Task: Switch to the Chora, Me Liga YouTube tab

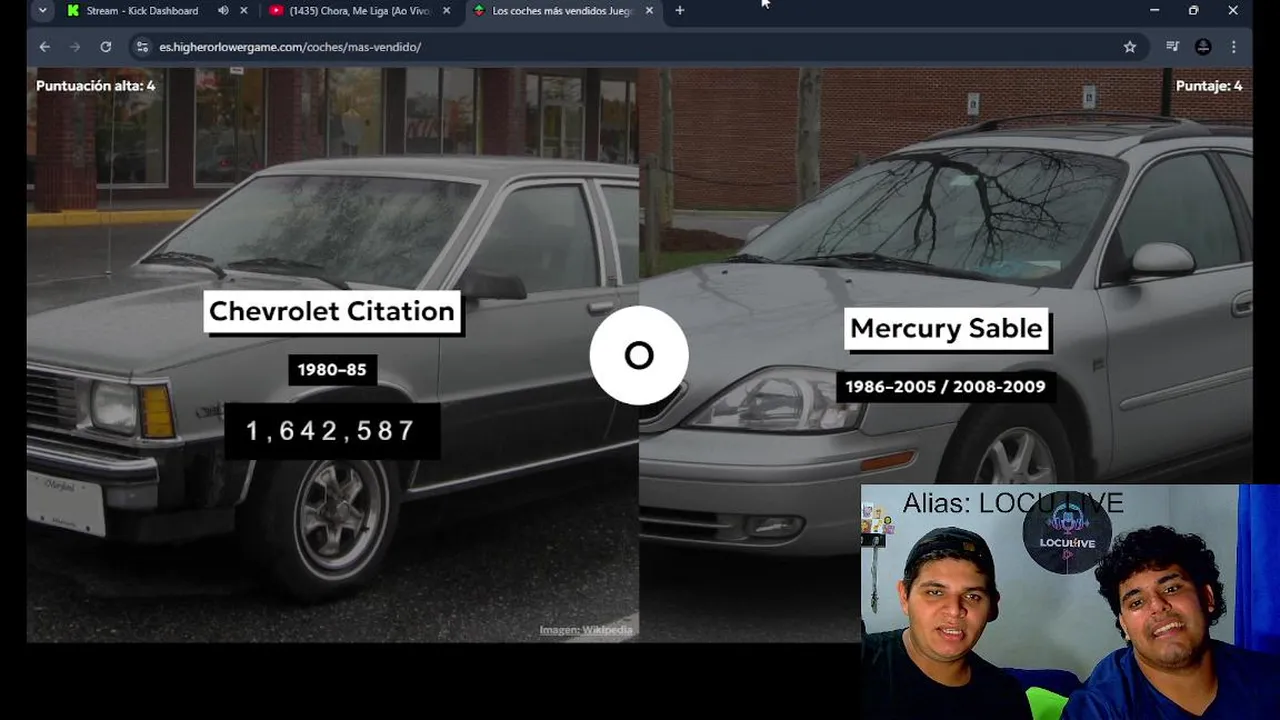Action: pyautogui.click(x=350, y=11)
